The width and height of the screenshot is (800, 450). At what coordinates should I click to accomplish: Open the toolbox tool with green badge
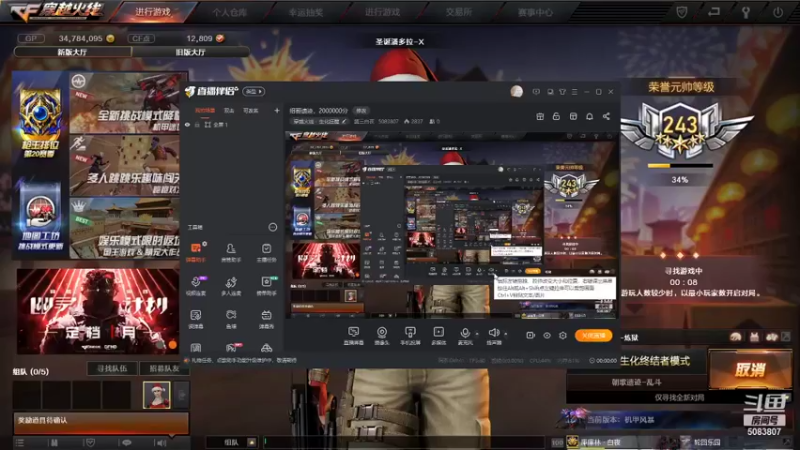[266, 286]
